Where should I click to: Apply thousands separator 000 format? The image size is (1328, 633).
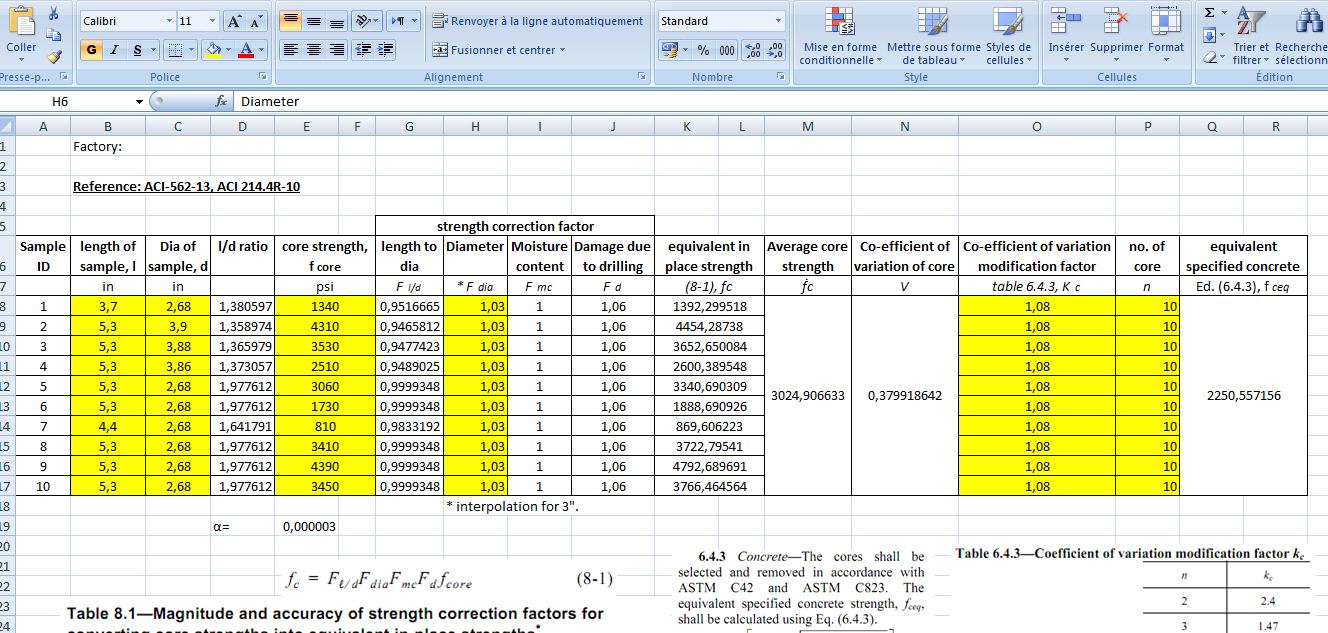tap(727, 50)
